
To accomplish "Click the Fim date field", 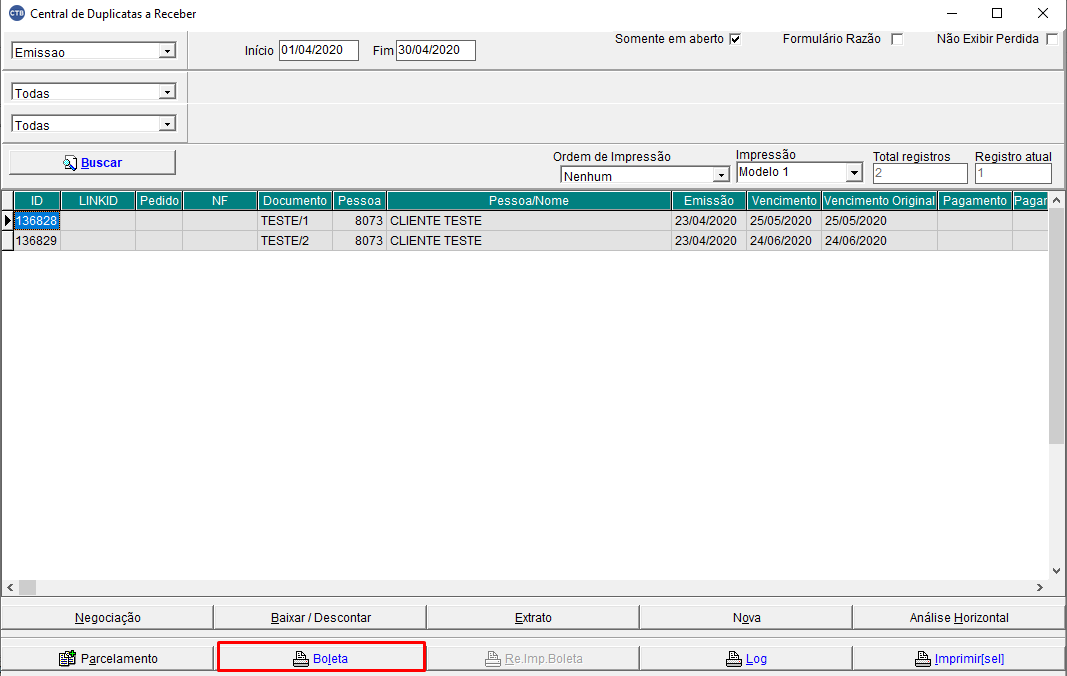I will coord(436,50).
